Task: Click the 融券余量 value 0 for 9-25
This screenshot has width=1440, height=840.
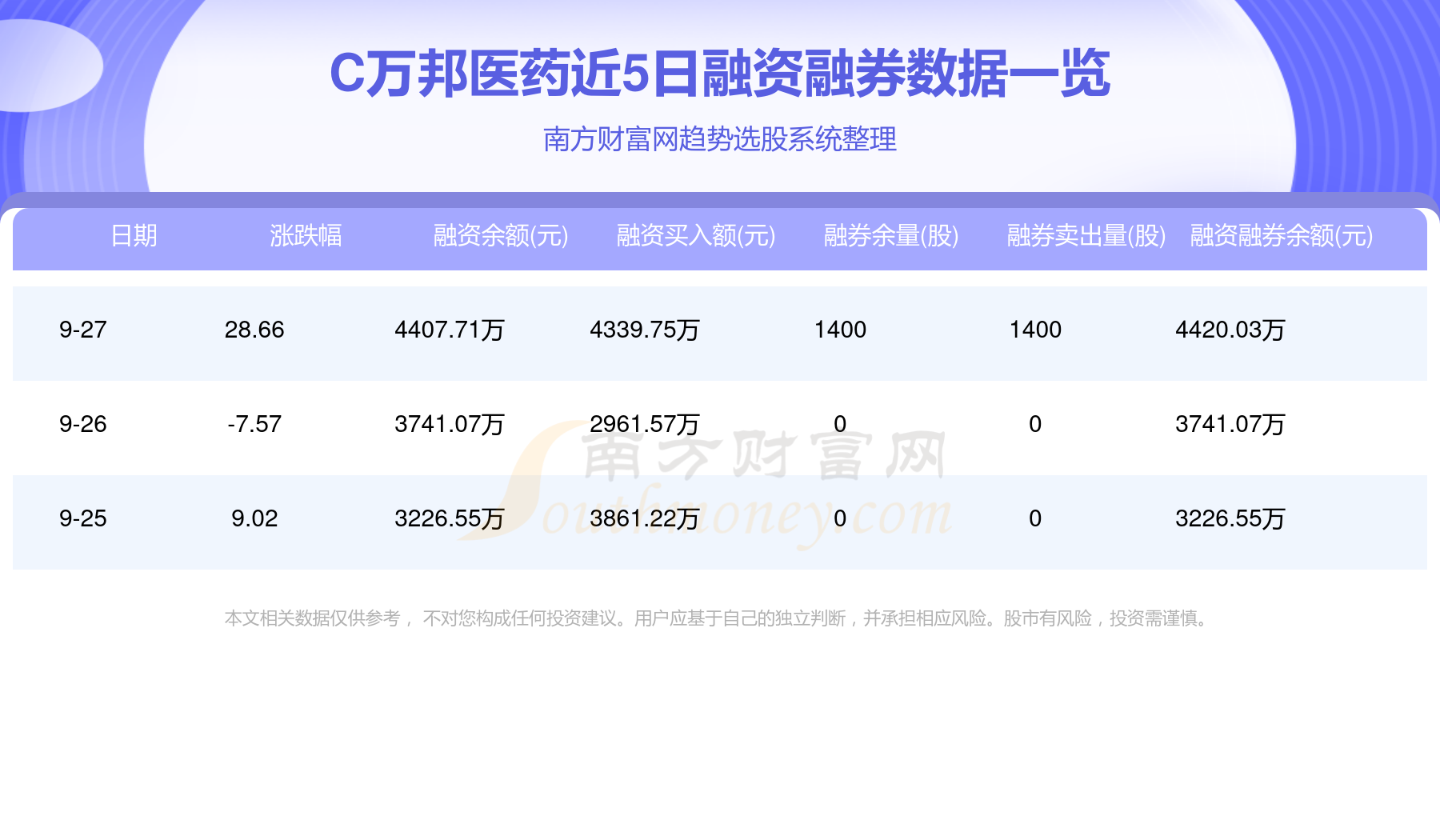Action: 840,518
